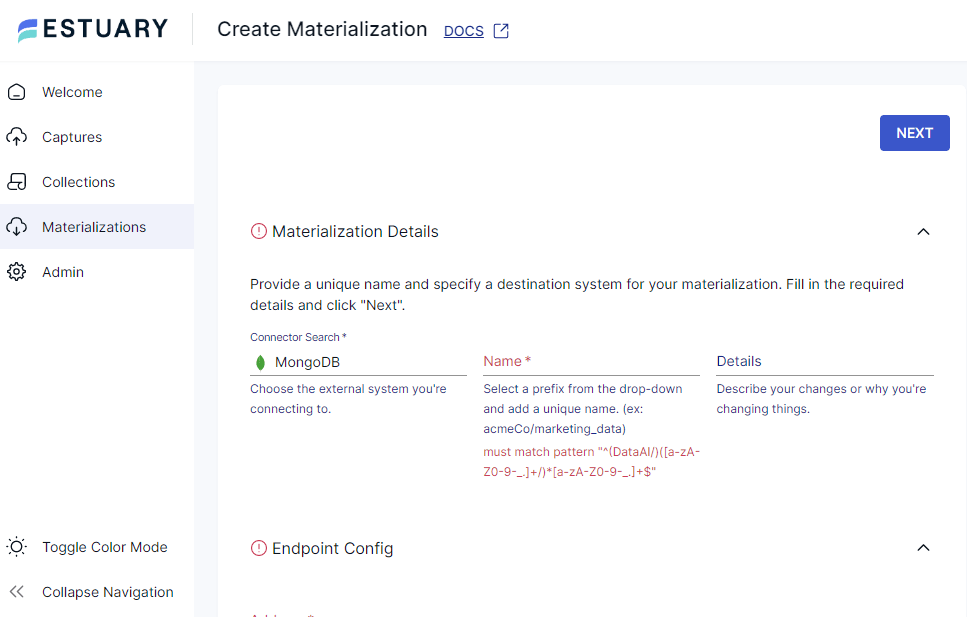Click the external-link icon next to DOCS
The image size is (967, 617).
click(501, 30)
